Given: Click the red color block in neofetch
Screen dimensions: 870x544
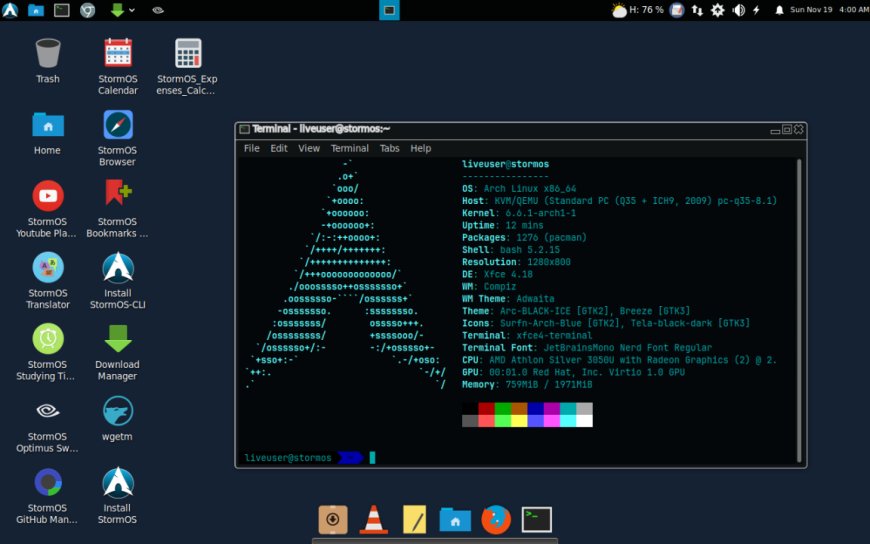Looking at the screenshot, I should (486, 409).
